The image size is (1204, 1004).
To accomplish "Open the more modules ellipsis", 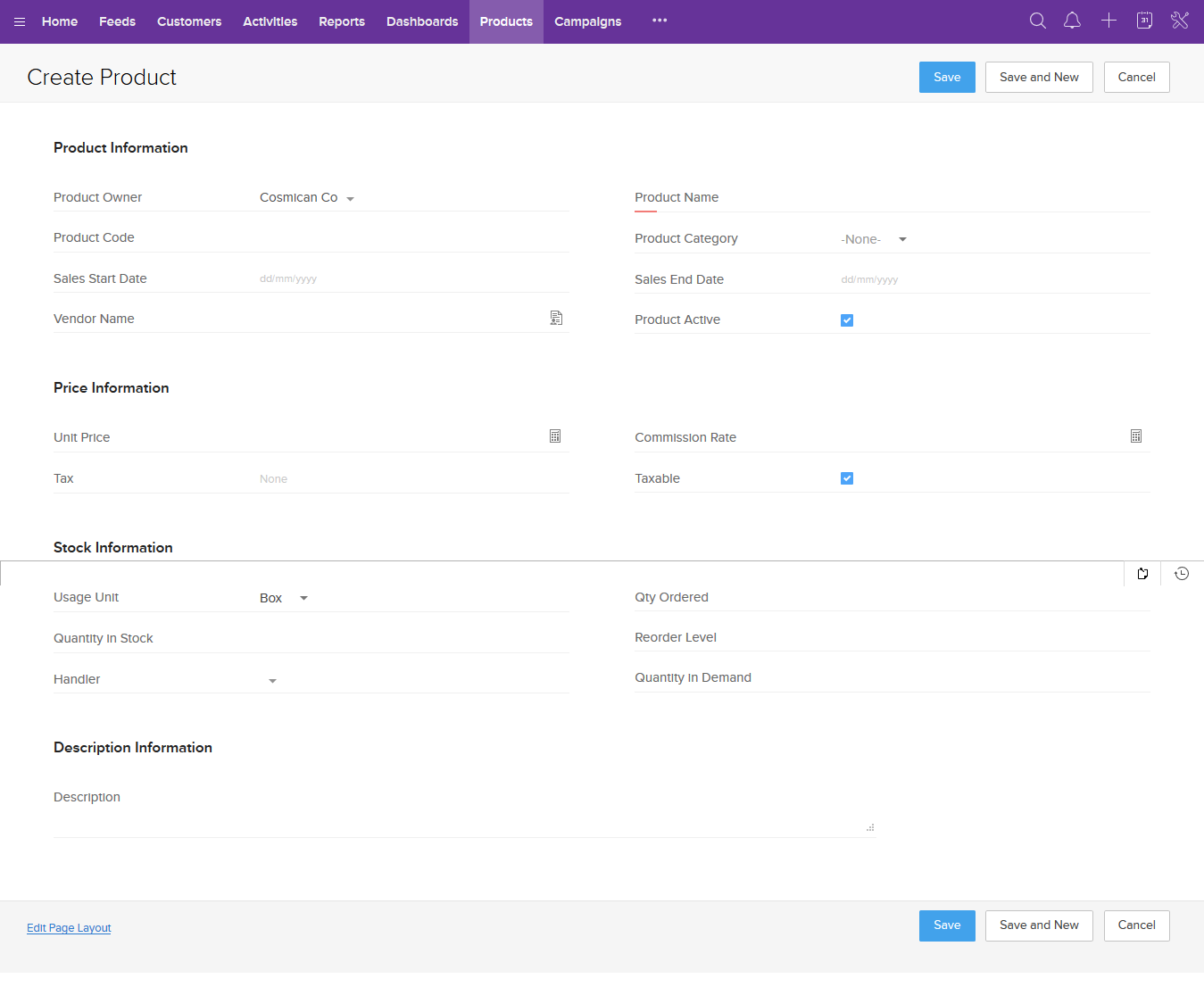I will tap(660, 21).
